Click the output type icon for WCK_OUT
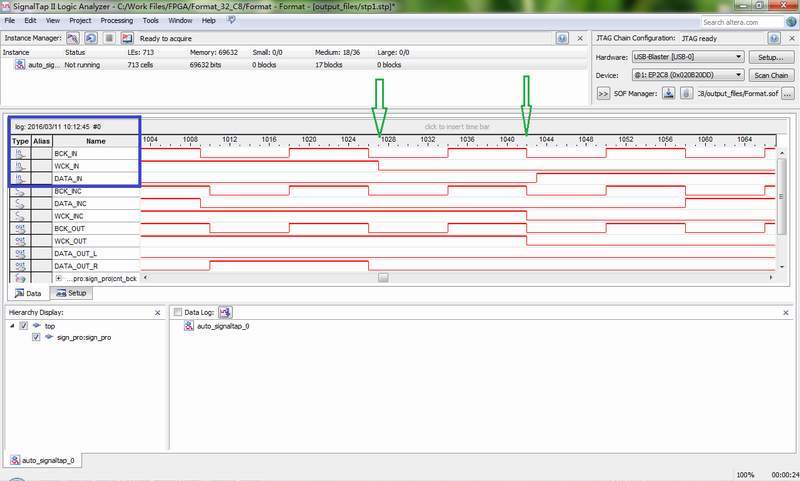This screenshot has height=481, width=800. pyautogui.click(x=20, y=241)
